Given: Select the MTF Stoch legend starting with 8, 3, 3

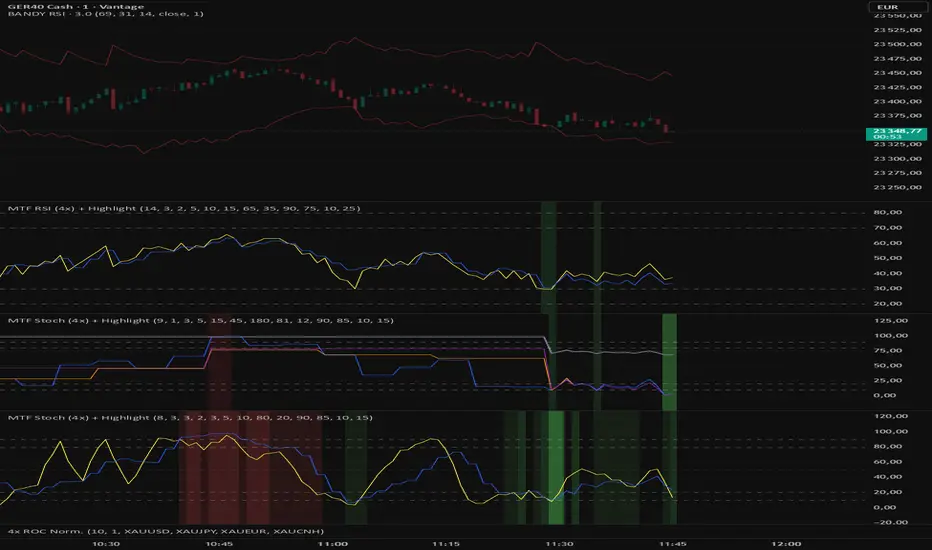Looking at the screenshot, I should click(x=190, y=417).
